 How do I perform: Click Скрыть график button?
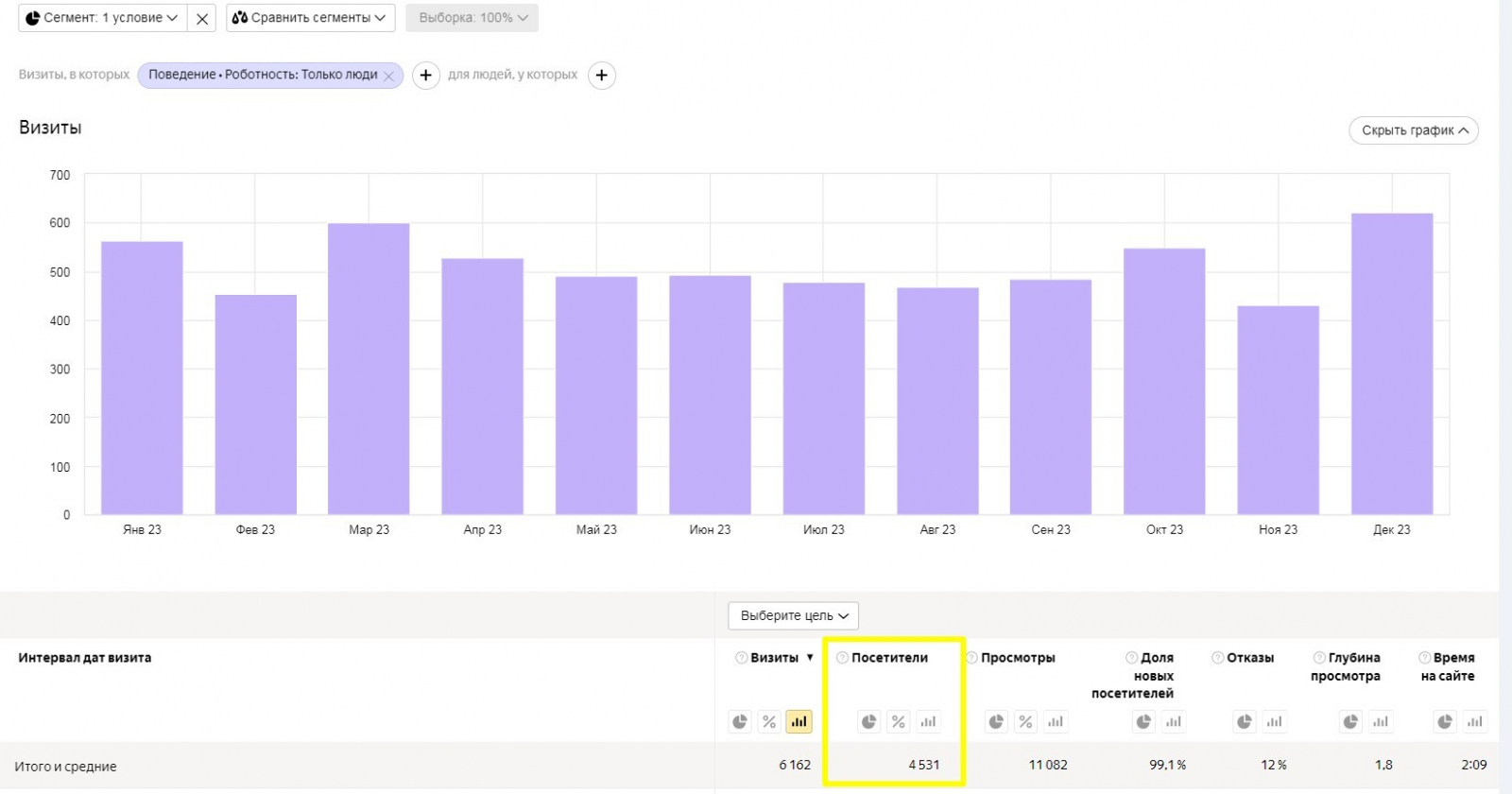click(1413, 130)
